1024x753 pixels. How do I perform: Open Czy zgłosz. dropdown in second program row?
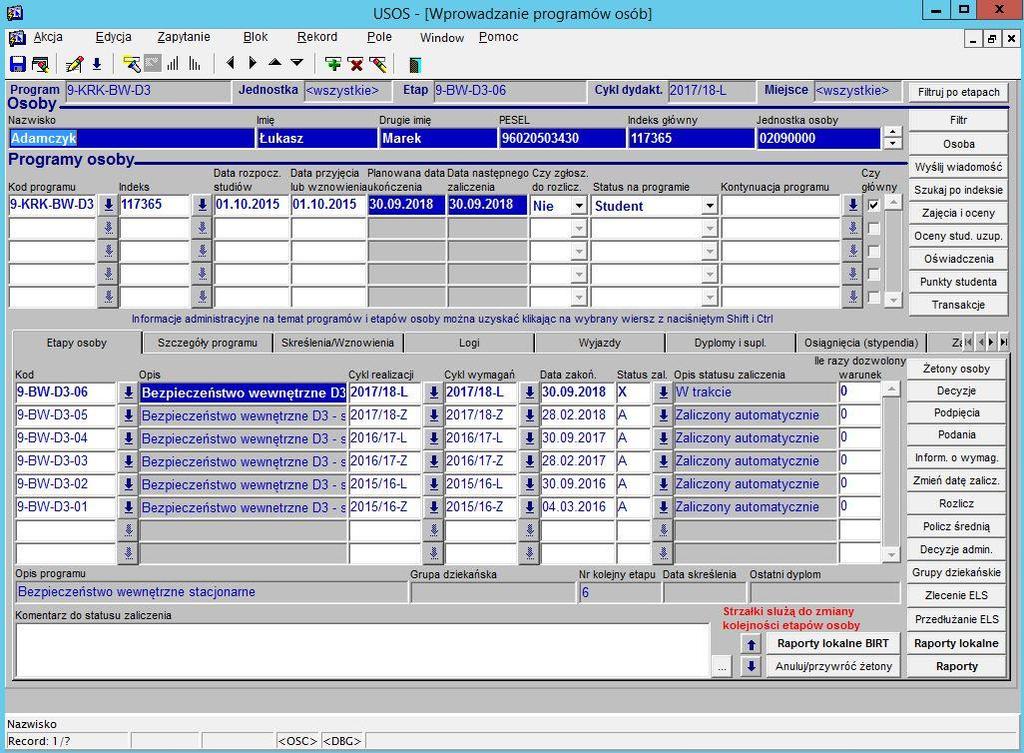(x=578, y=229)
